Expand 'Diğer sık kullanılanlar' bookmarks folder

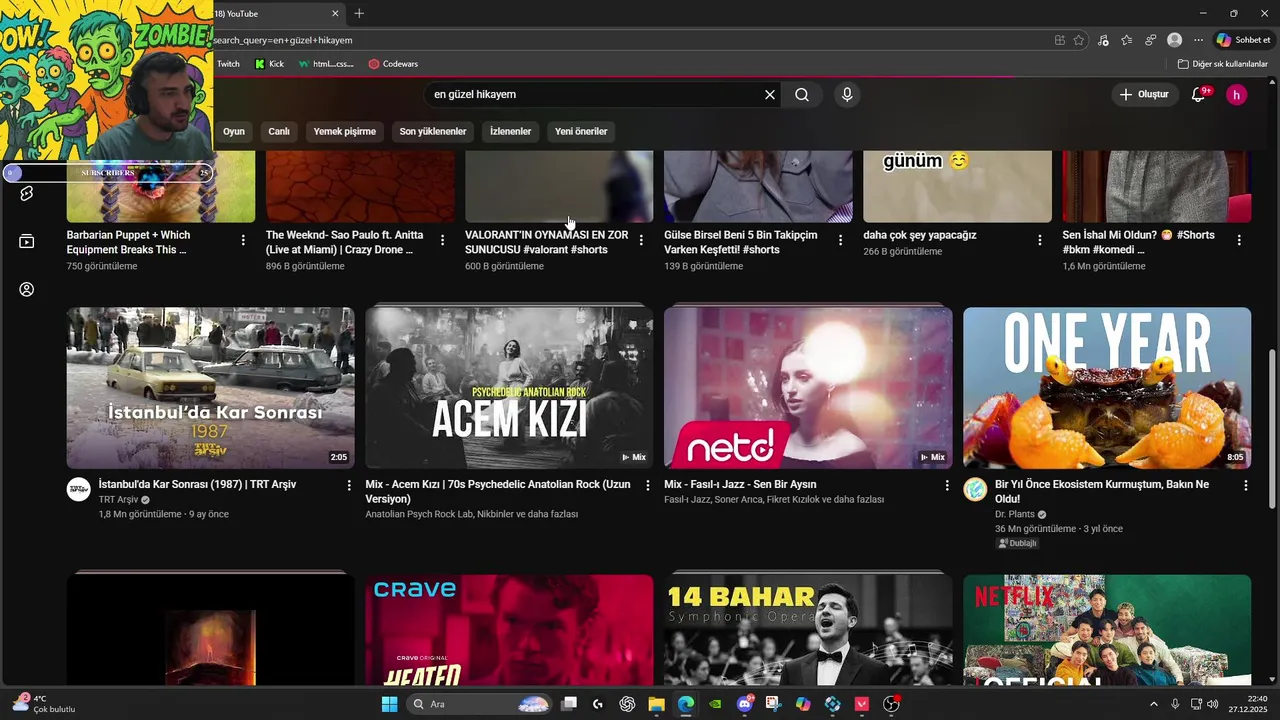pos(1222,64)
